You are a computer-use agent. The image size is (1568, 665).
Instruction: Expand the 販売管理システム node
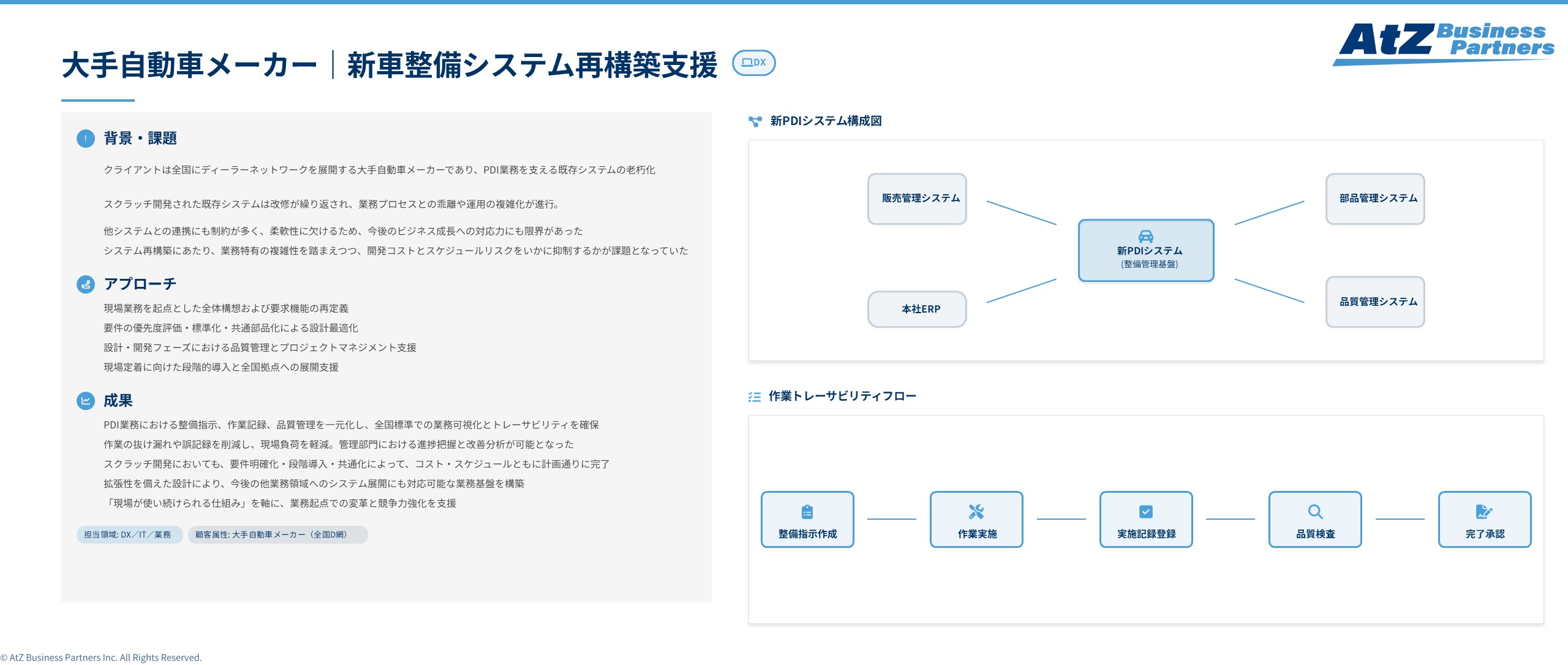[917, 198]
